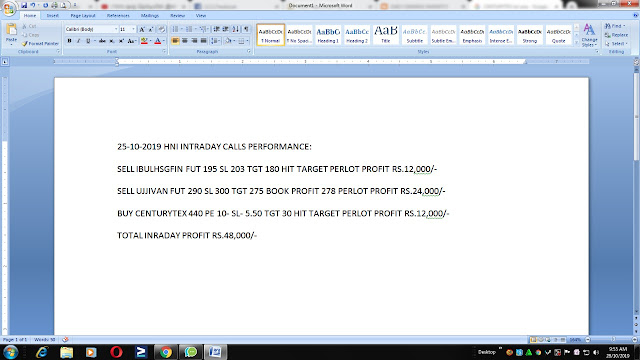Justify the paragraph text
This screenshot has width=640, height=360.
(204, 41)
